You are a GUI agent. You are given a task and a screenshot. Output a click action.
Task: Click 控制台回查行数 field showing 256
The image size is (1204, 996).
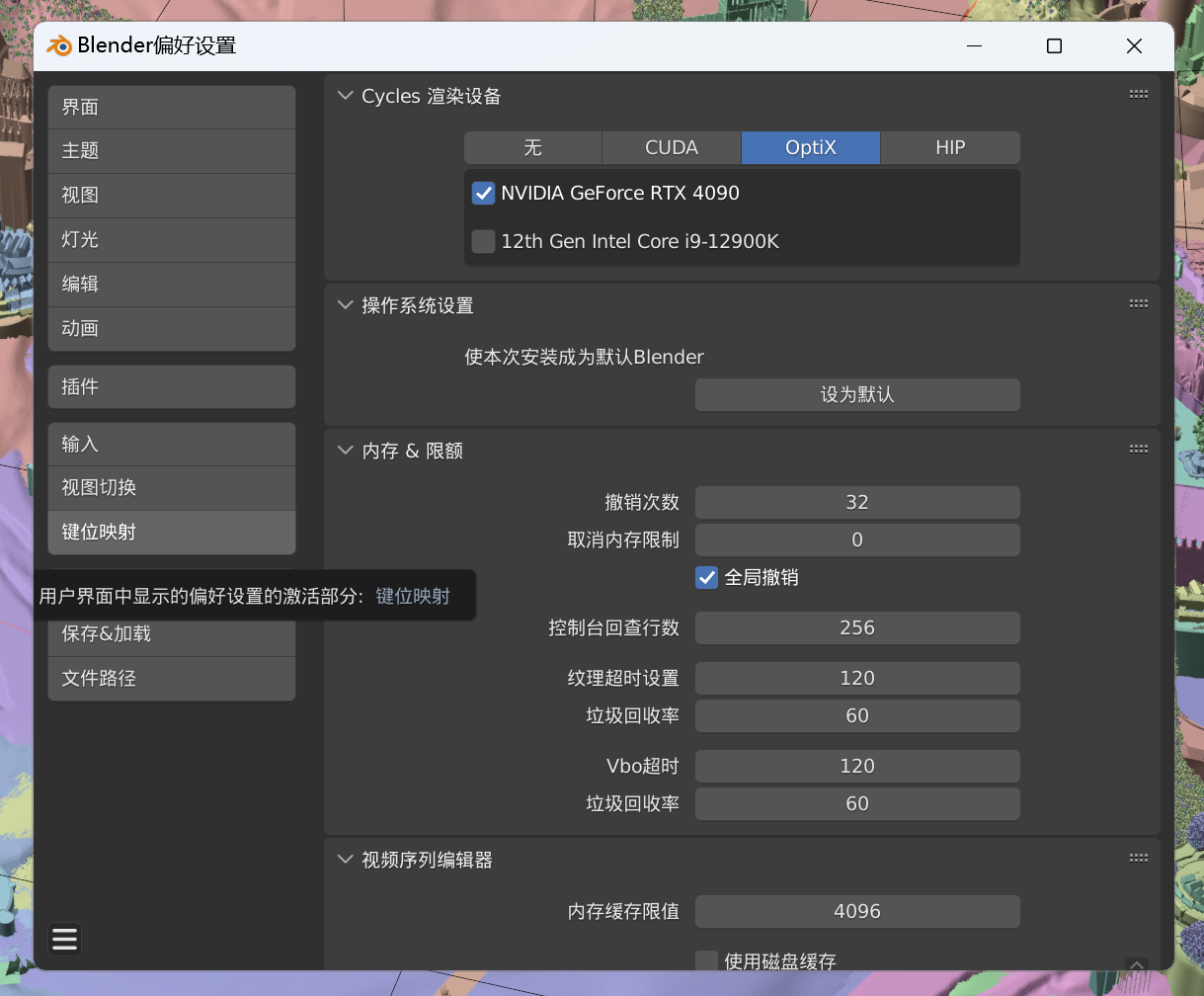(857, 627)
